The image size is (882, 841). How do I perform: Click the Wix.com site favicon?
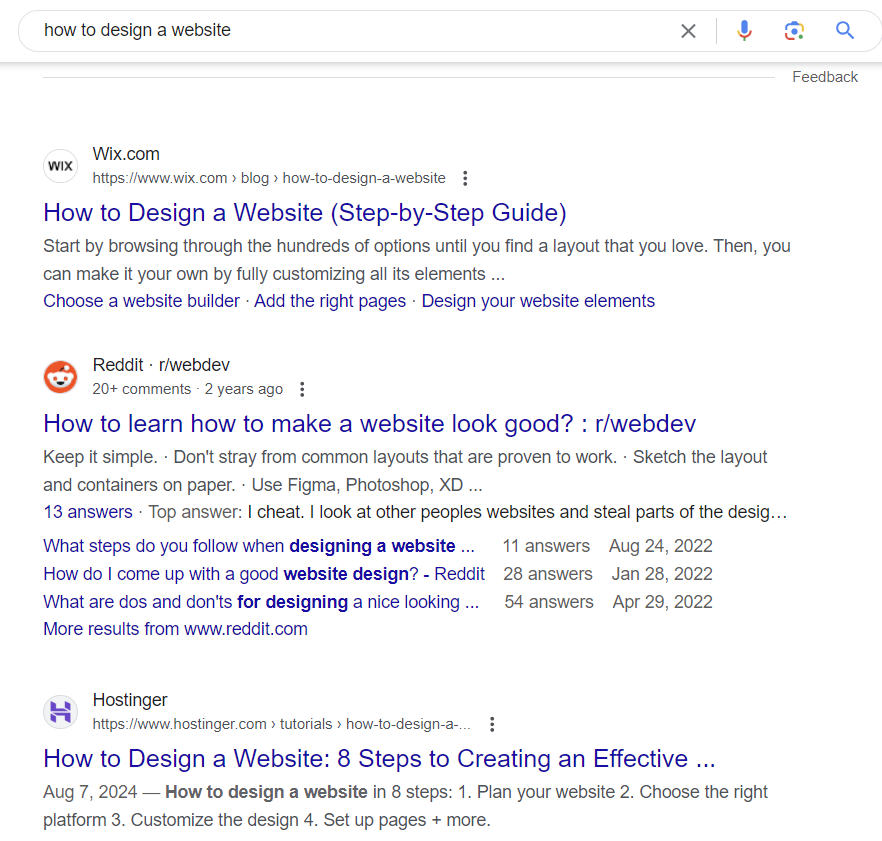[60, 165]
